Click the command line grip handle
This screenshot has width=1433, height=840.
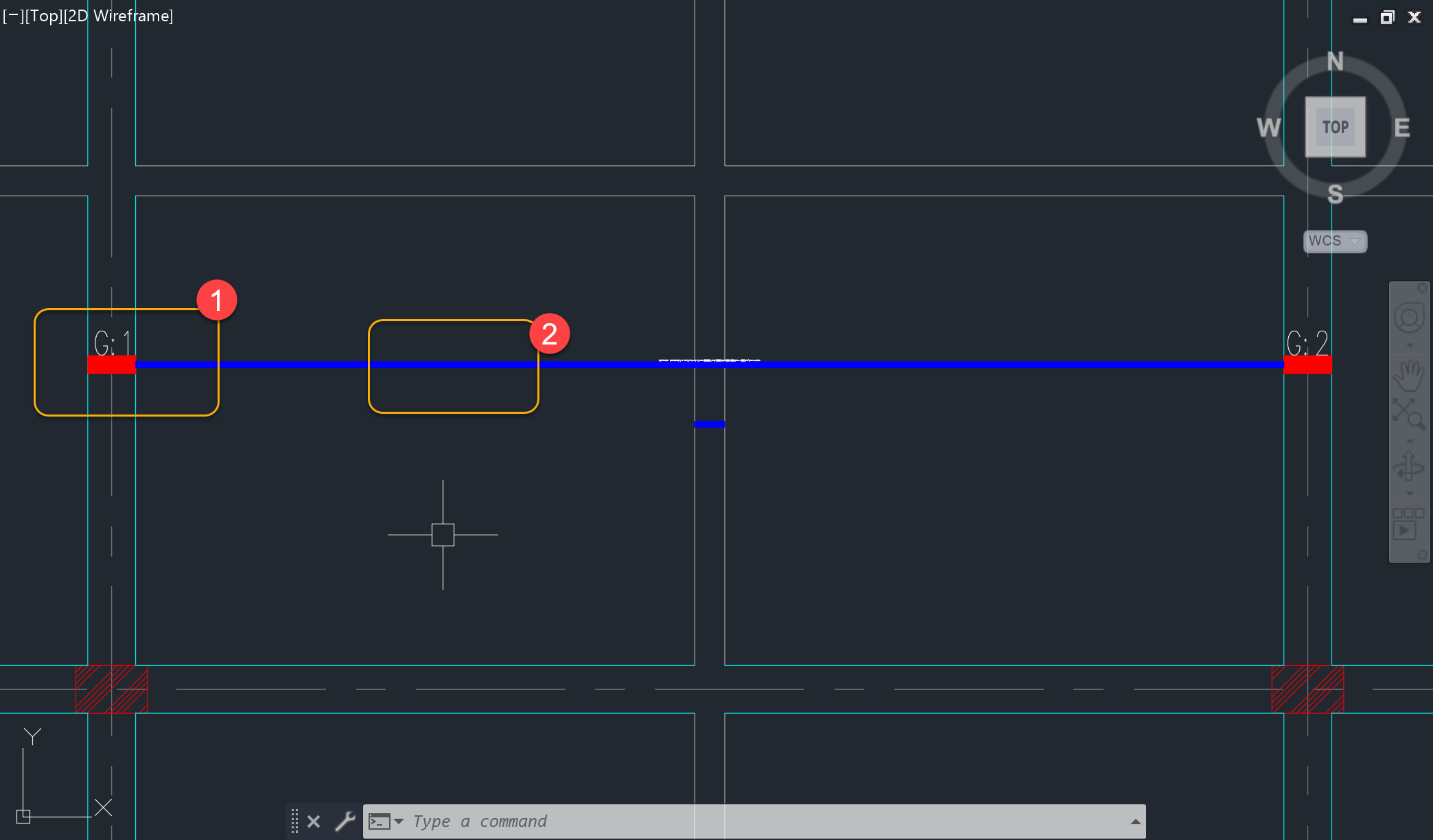pos(294,821)
